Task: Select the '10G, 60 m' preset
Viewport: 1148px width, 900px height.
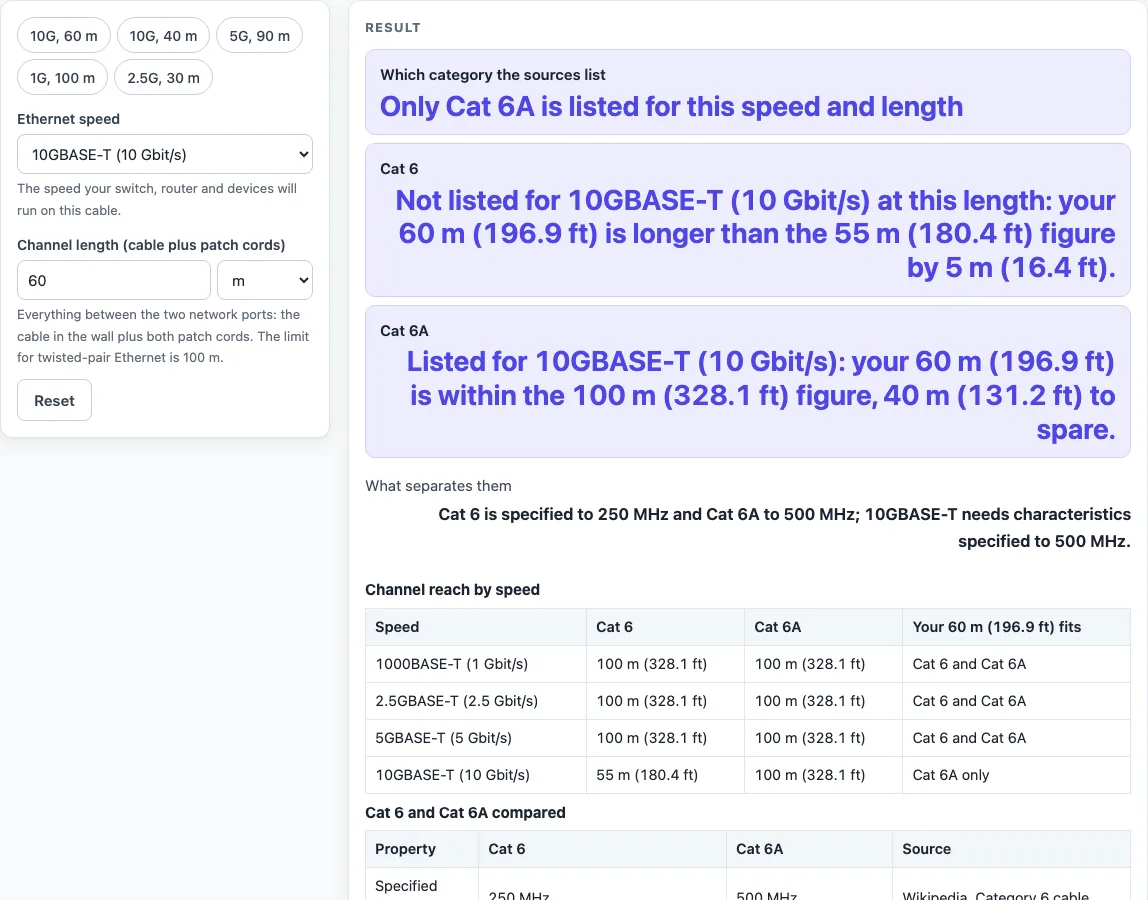Action: (x=64, y=36)
